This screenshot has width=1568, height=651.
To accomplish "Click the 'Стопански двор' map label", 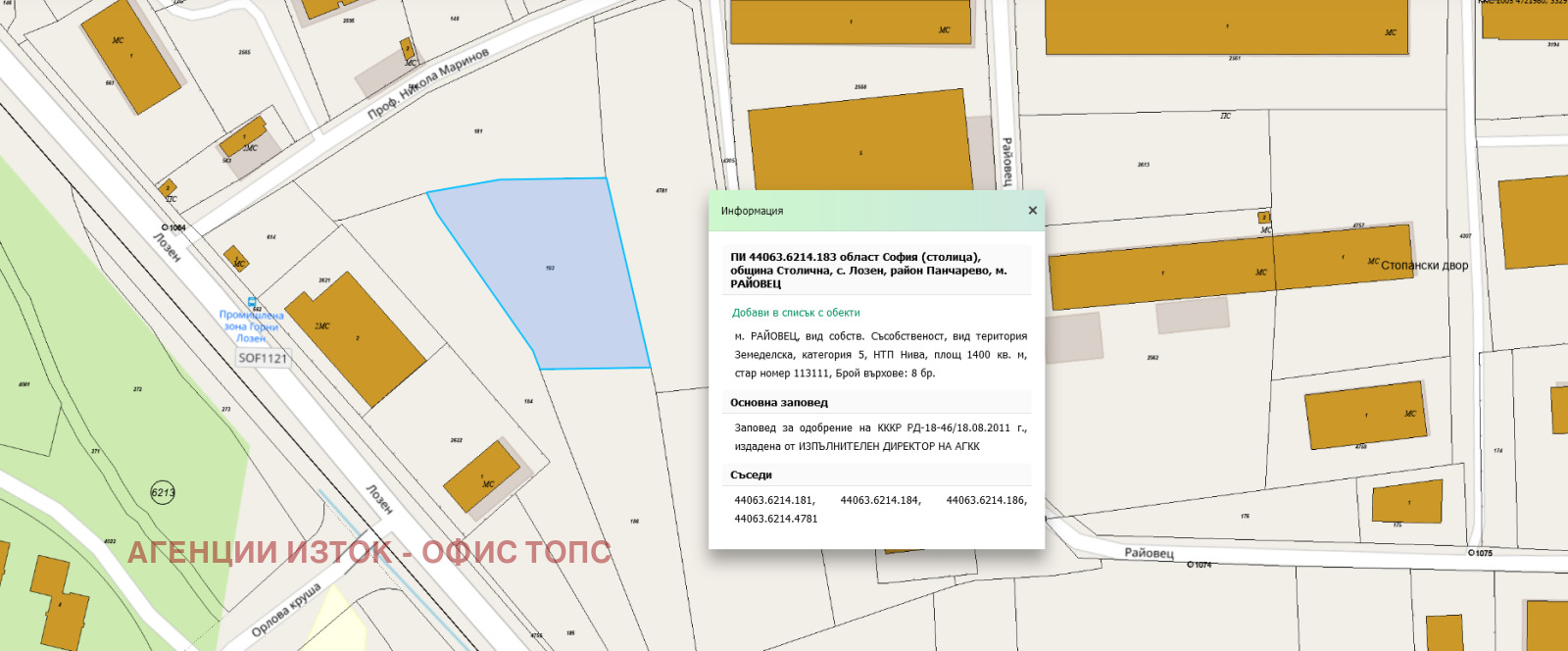I will click(x=1424, y=266).
